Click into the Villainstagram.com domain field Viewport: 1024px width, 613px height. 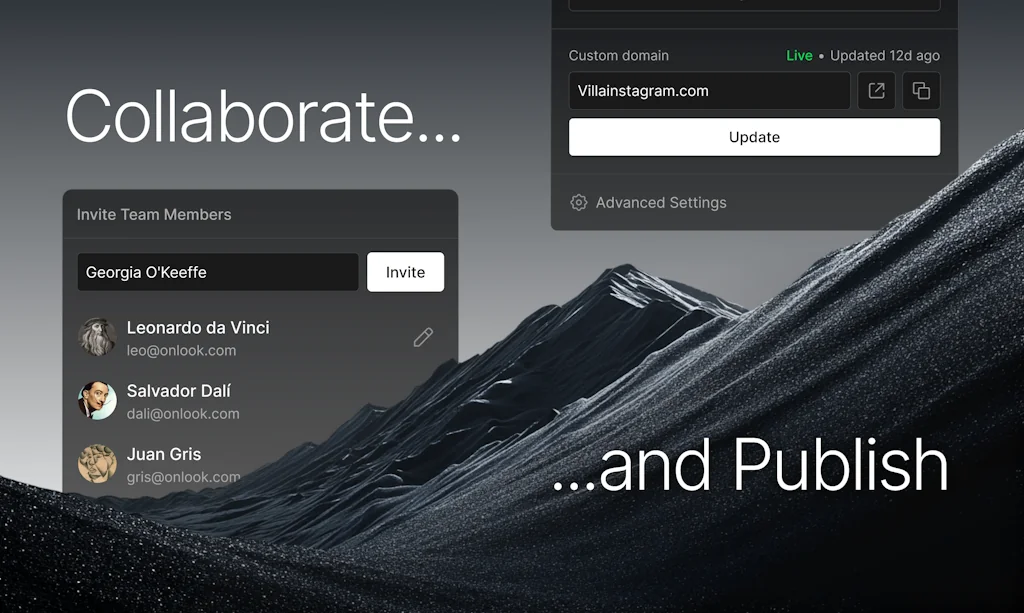click(x=709, y=91)
